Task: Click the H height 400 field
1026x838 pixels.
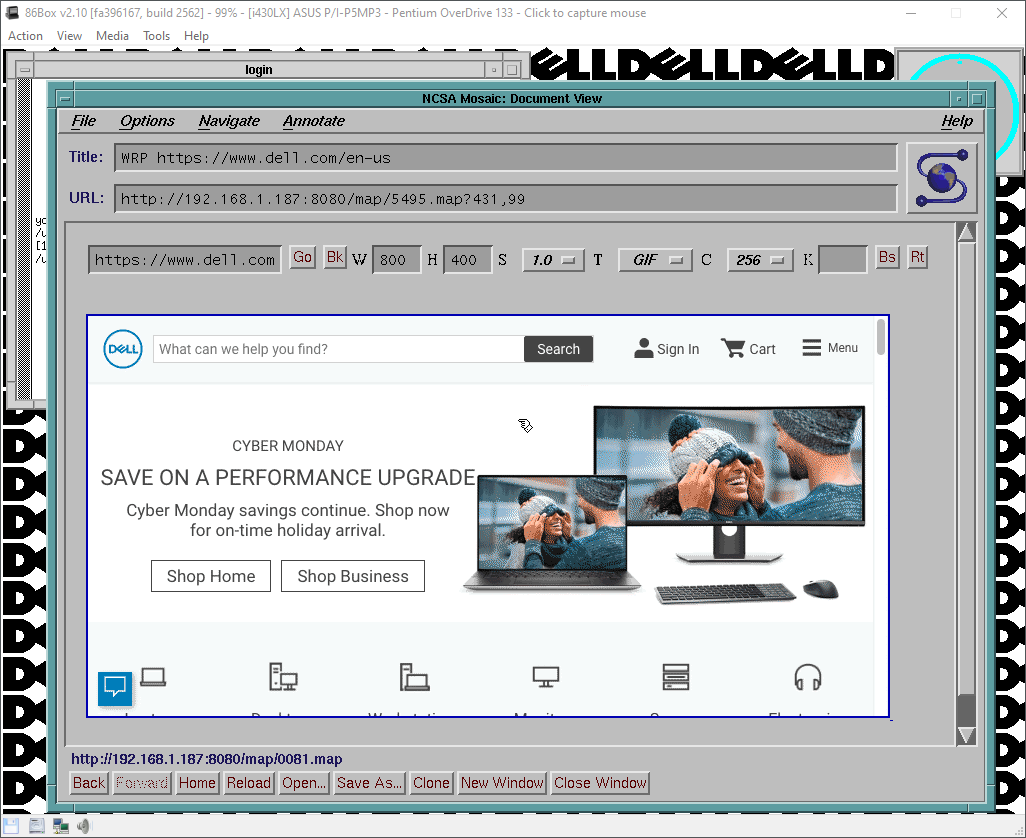Action: 467,260
